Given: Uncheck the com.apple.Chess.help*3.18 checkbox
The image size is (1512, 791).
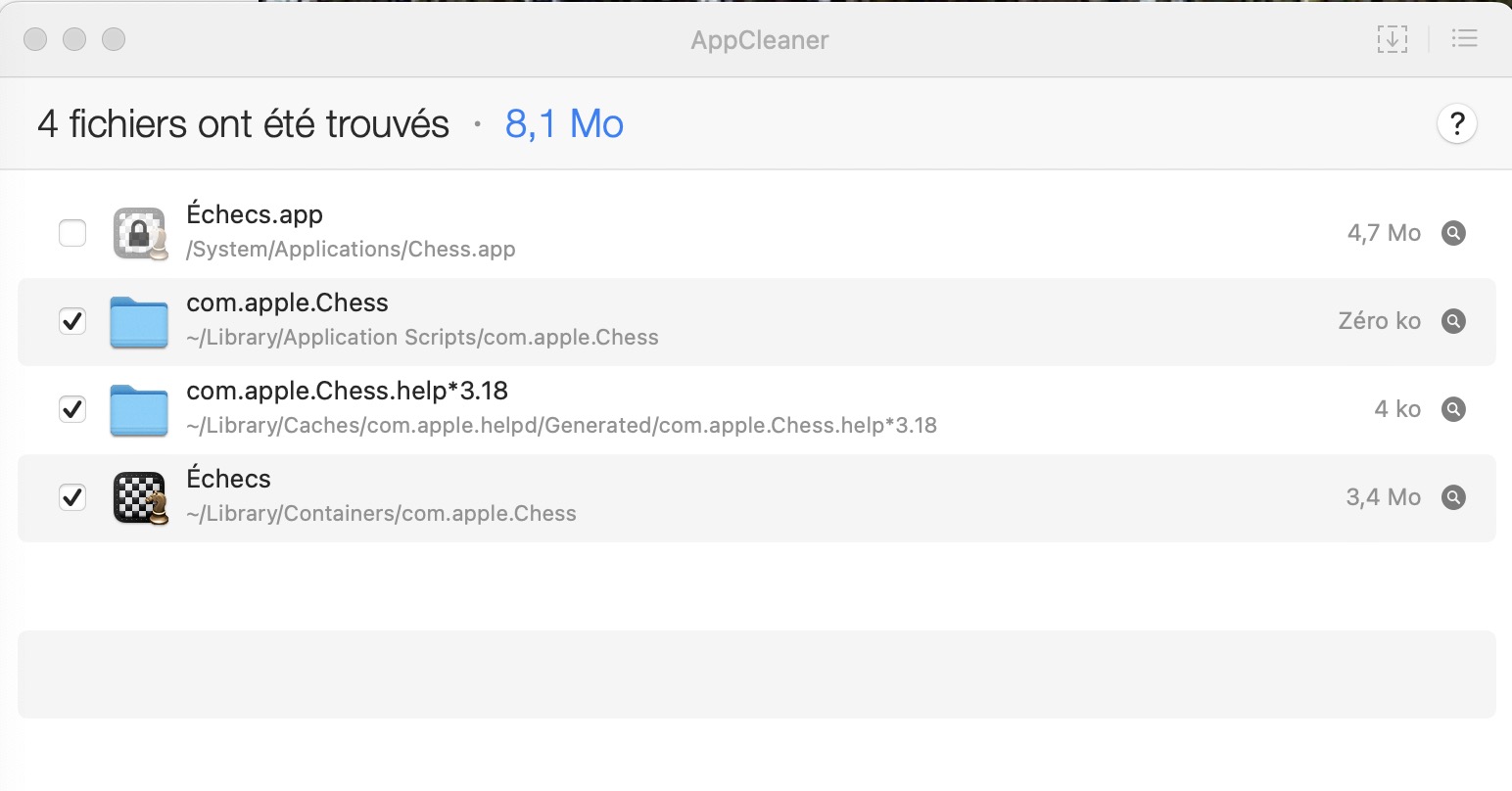Looking at the screenshot, I should pyautogui.click(x=72, y=409).
